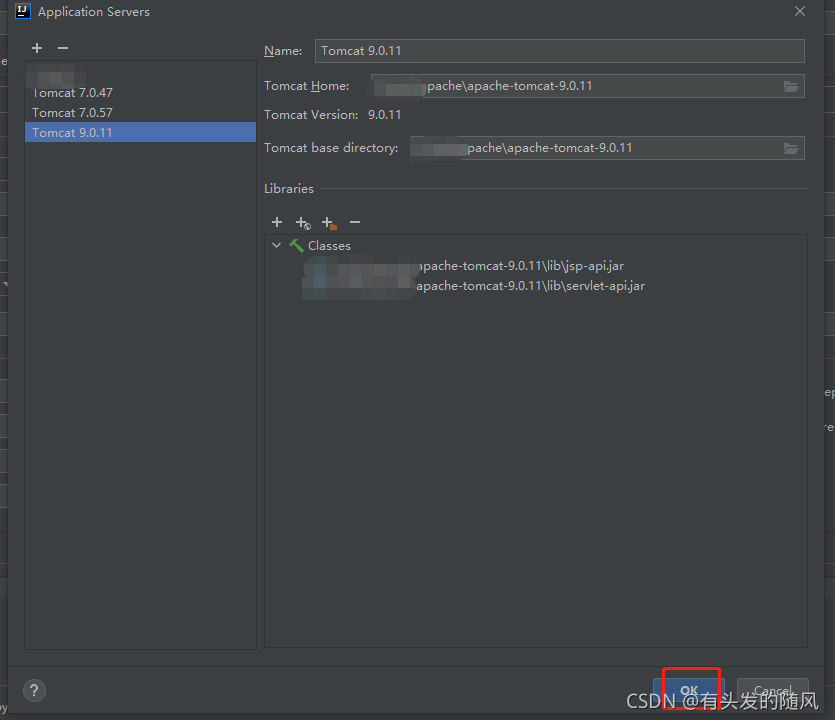
Task: Select Tomcat 7.0.57 in server list
Action: point(141,112)
